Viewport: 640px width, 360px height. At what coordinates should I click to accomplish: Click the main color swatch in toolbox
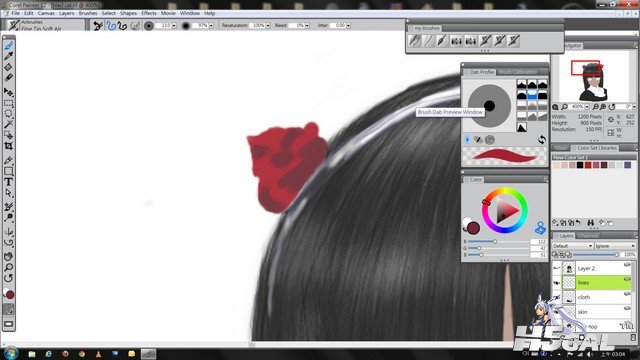[10, 295]
